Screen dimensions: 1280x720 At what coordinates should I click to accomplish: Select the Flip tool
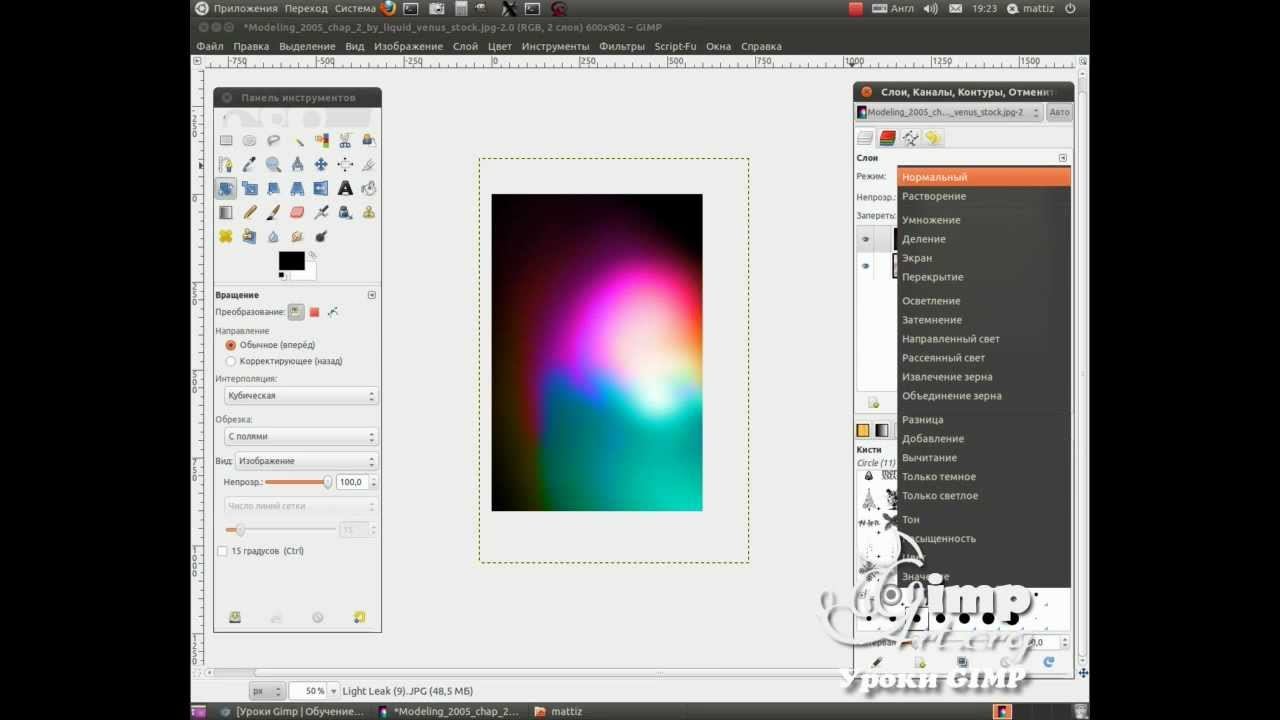321,188
